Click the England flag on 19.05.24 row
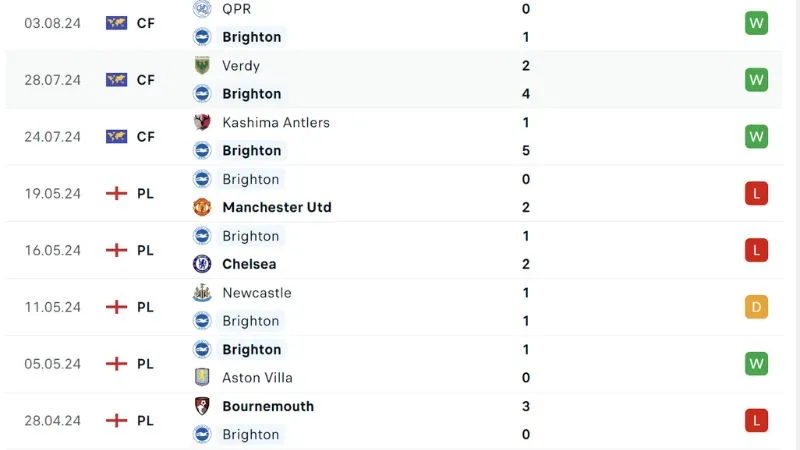The width and height of the screenshot is (800, 450). 117,193
